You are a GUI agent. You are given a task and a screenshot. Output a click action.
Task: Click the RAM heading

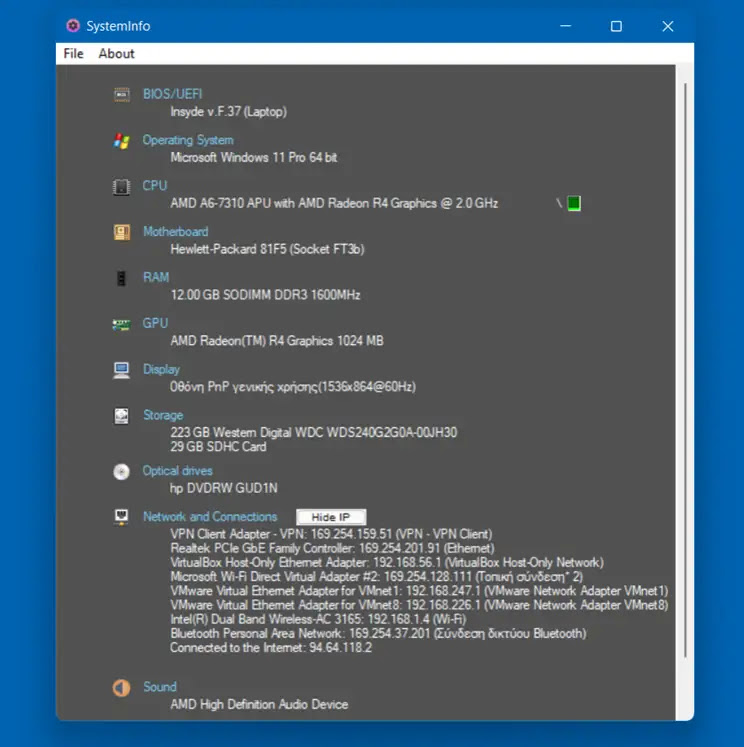pyautogui.click(x=156, y=277)
